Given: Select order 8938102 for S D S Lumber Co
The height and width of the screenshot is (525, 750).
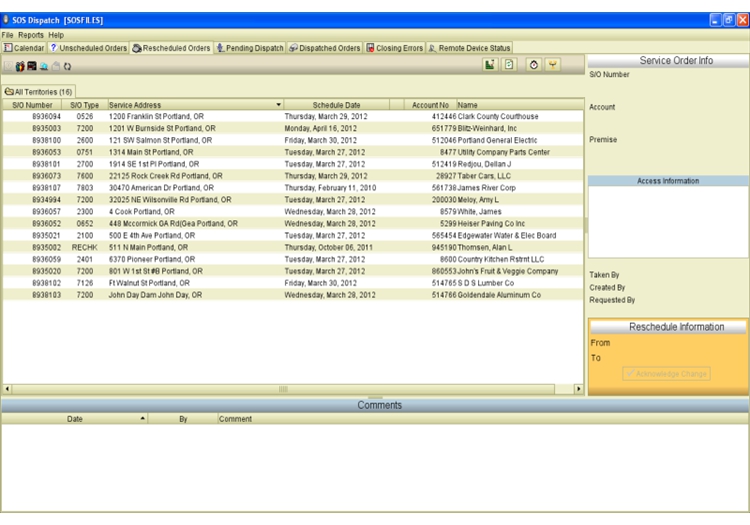Looking at the screenshot, I should point(293,283).
